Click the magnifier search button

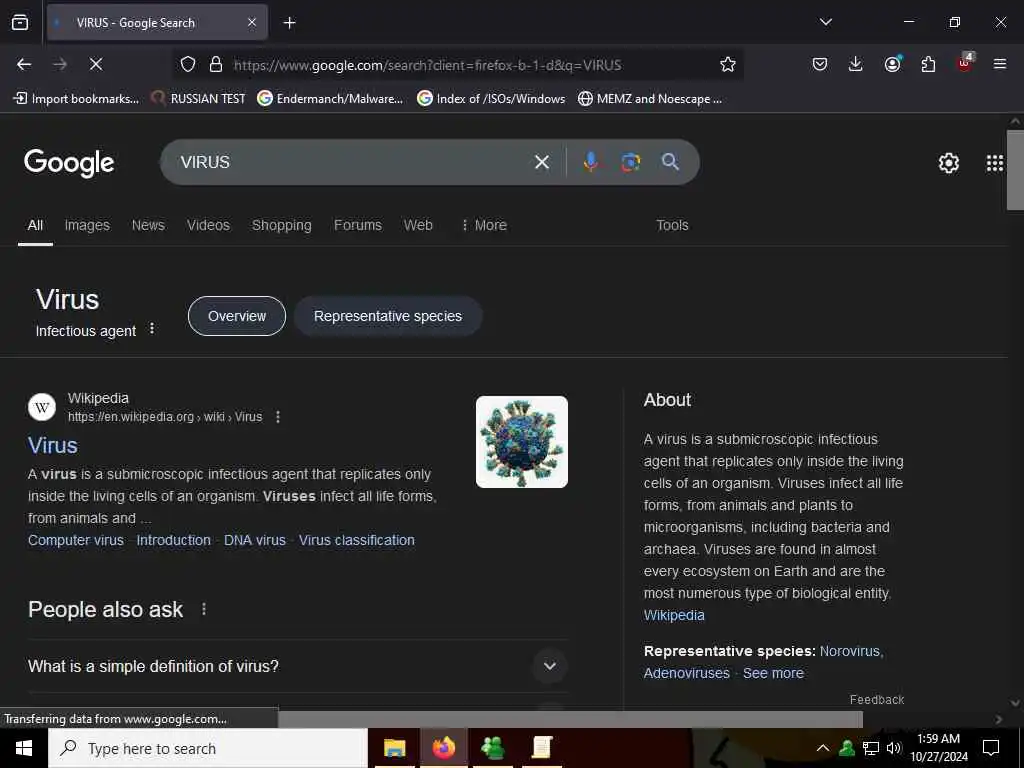[670, 162]
